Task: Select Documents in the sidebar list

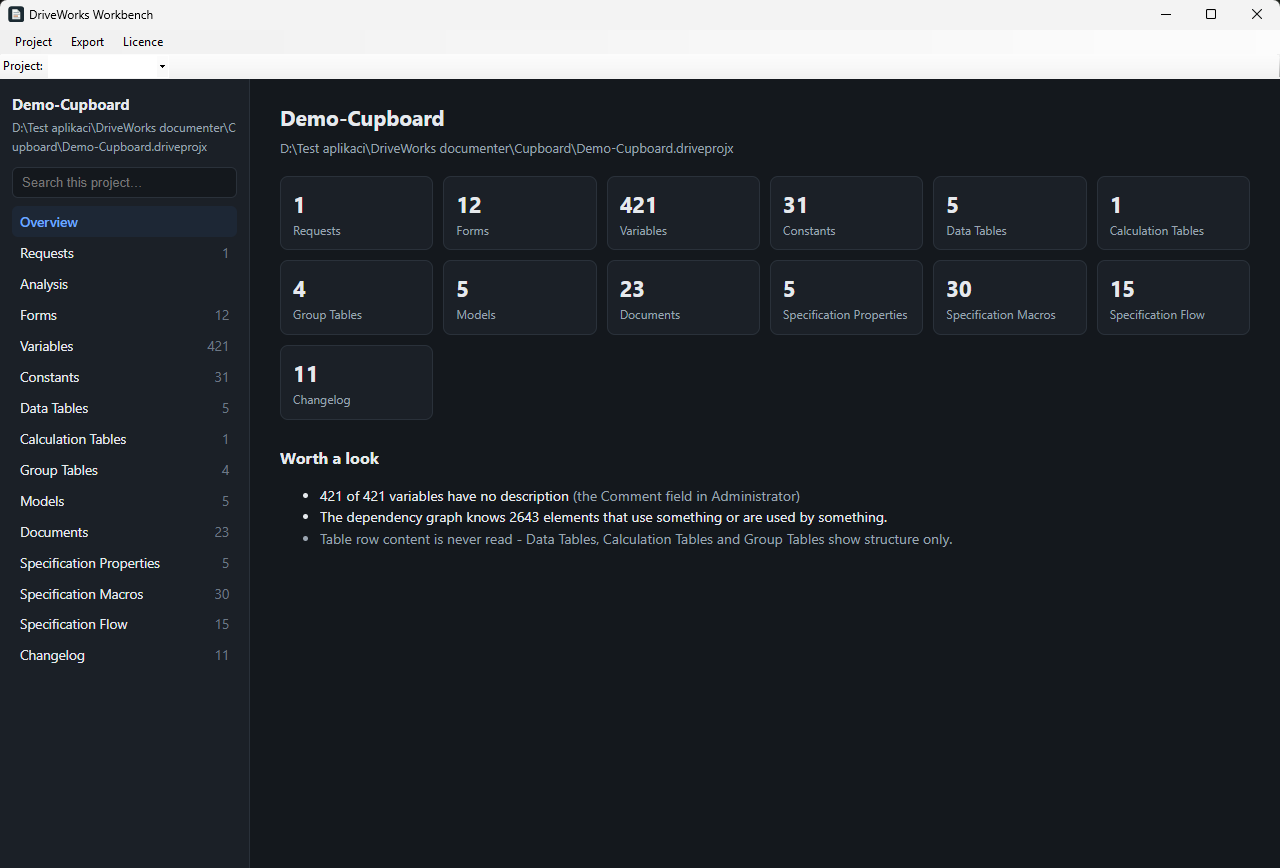Action: point(124,532)
